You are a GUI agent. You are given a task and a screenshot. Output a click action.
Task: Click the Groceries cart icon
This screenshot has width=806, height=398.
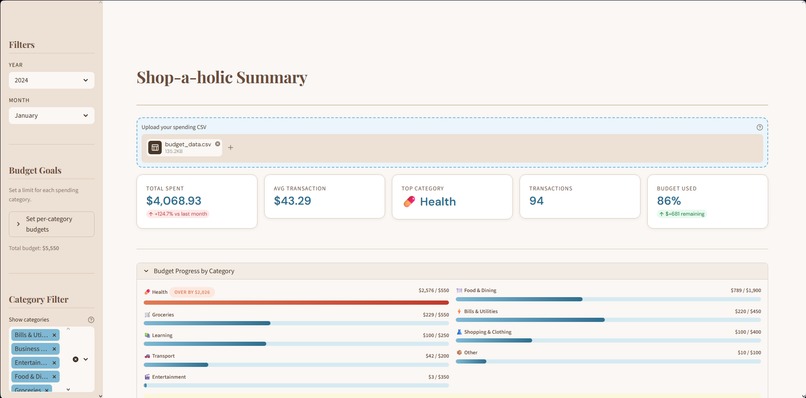click(147, 315)
